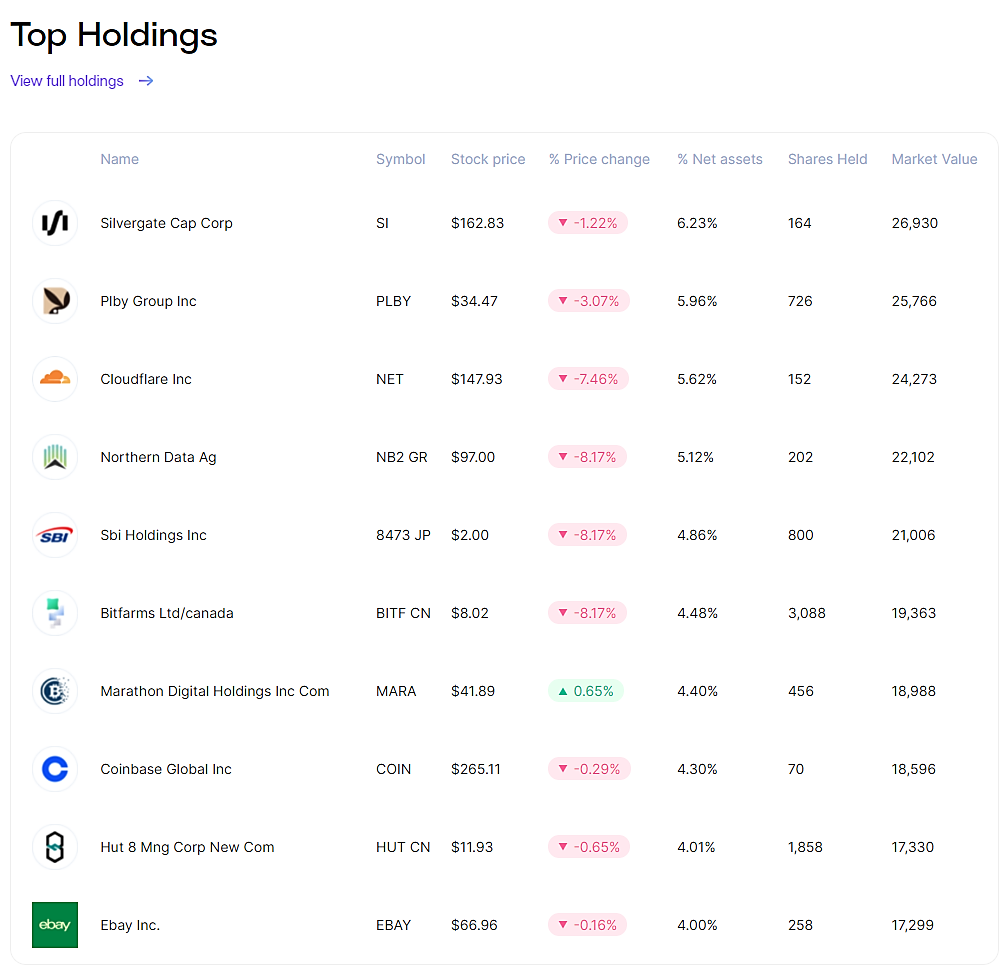Select the Ebay Inc. name
This screenshot has width=1003, height=979.
coord(130,925)
